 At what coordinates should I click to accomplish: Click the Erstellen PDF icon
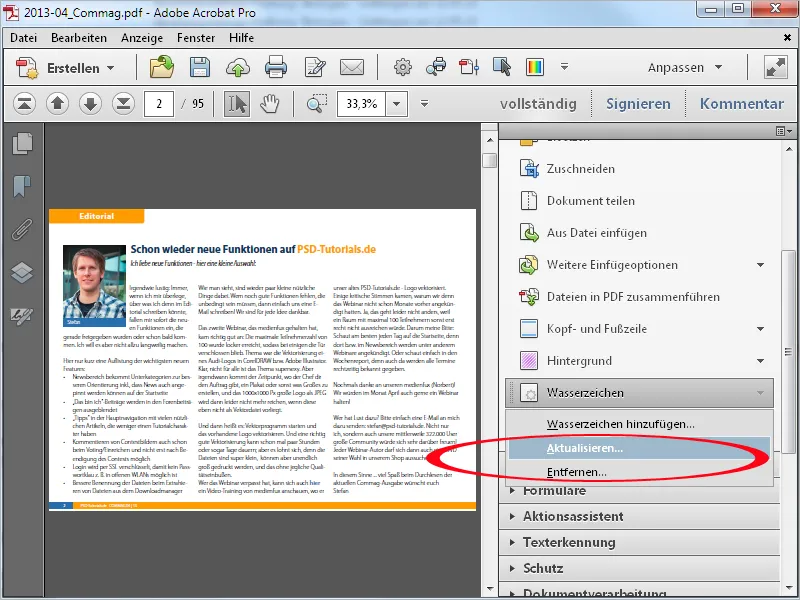(x=27, y=68)
